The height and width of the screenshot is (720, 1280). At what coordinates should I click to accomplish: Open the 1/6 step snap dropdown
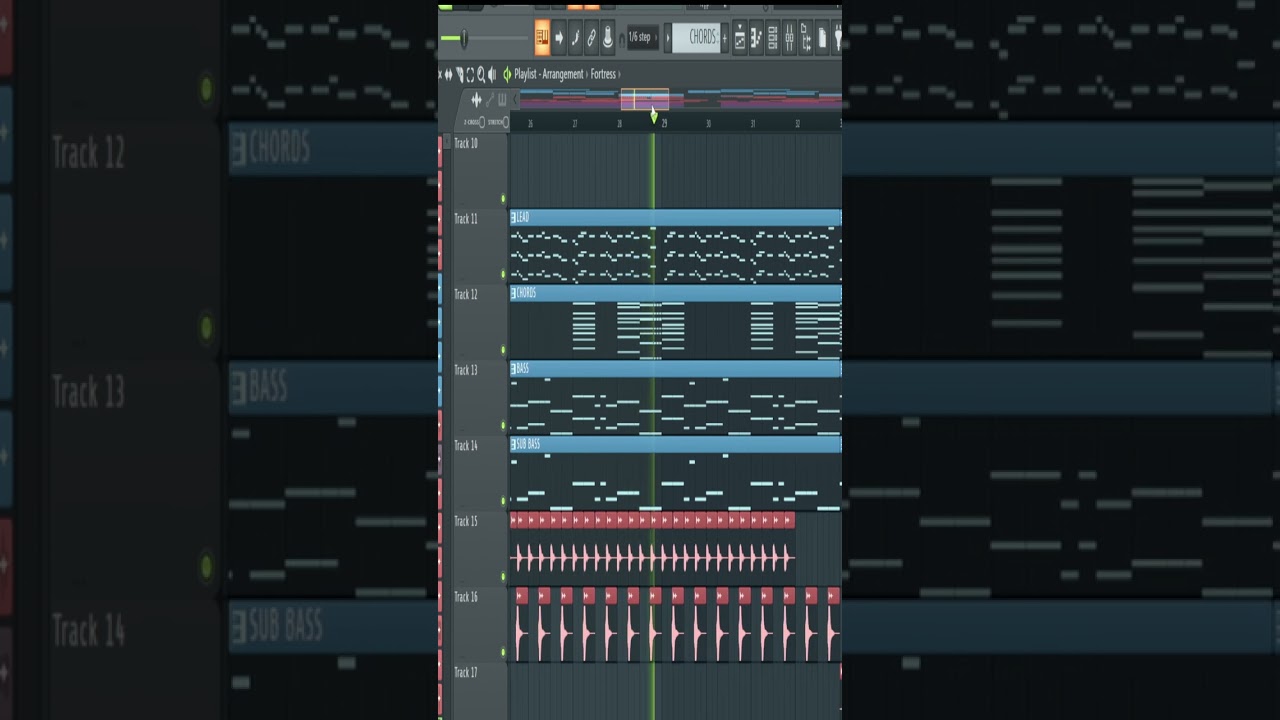point(642,37)
